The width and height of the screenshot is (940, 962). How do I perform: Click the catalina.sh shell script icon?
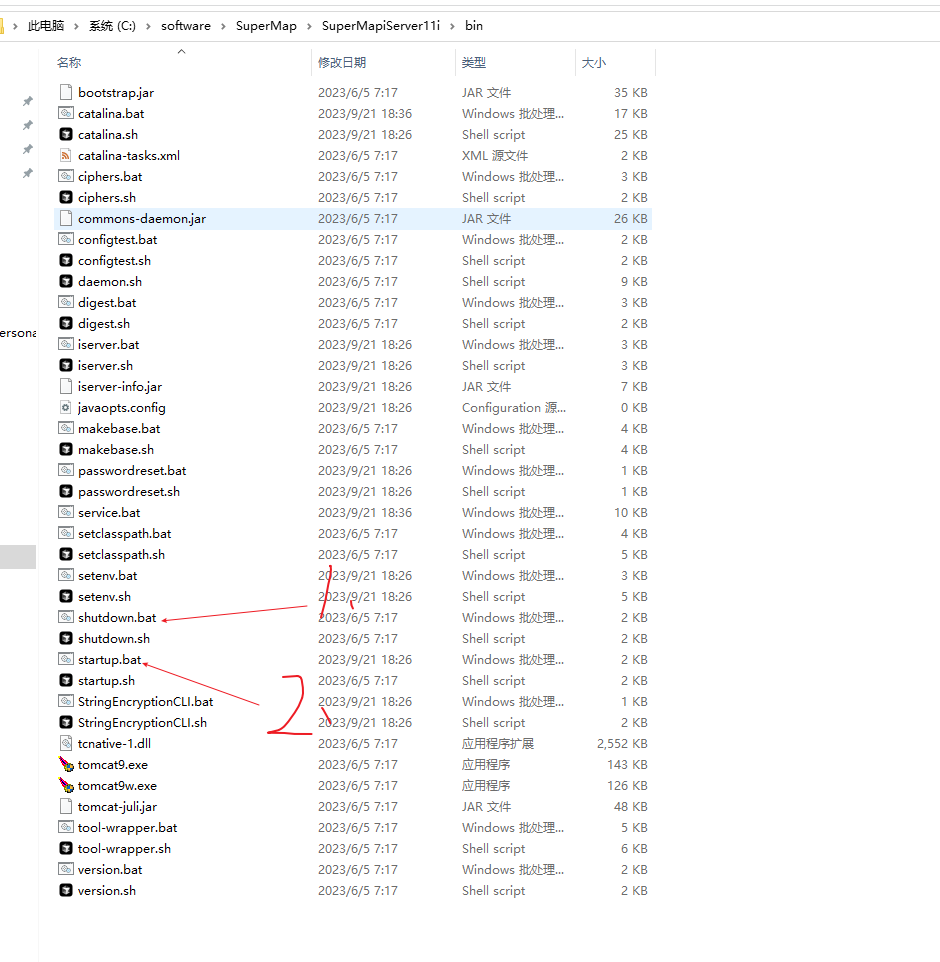[66, 134]
